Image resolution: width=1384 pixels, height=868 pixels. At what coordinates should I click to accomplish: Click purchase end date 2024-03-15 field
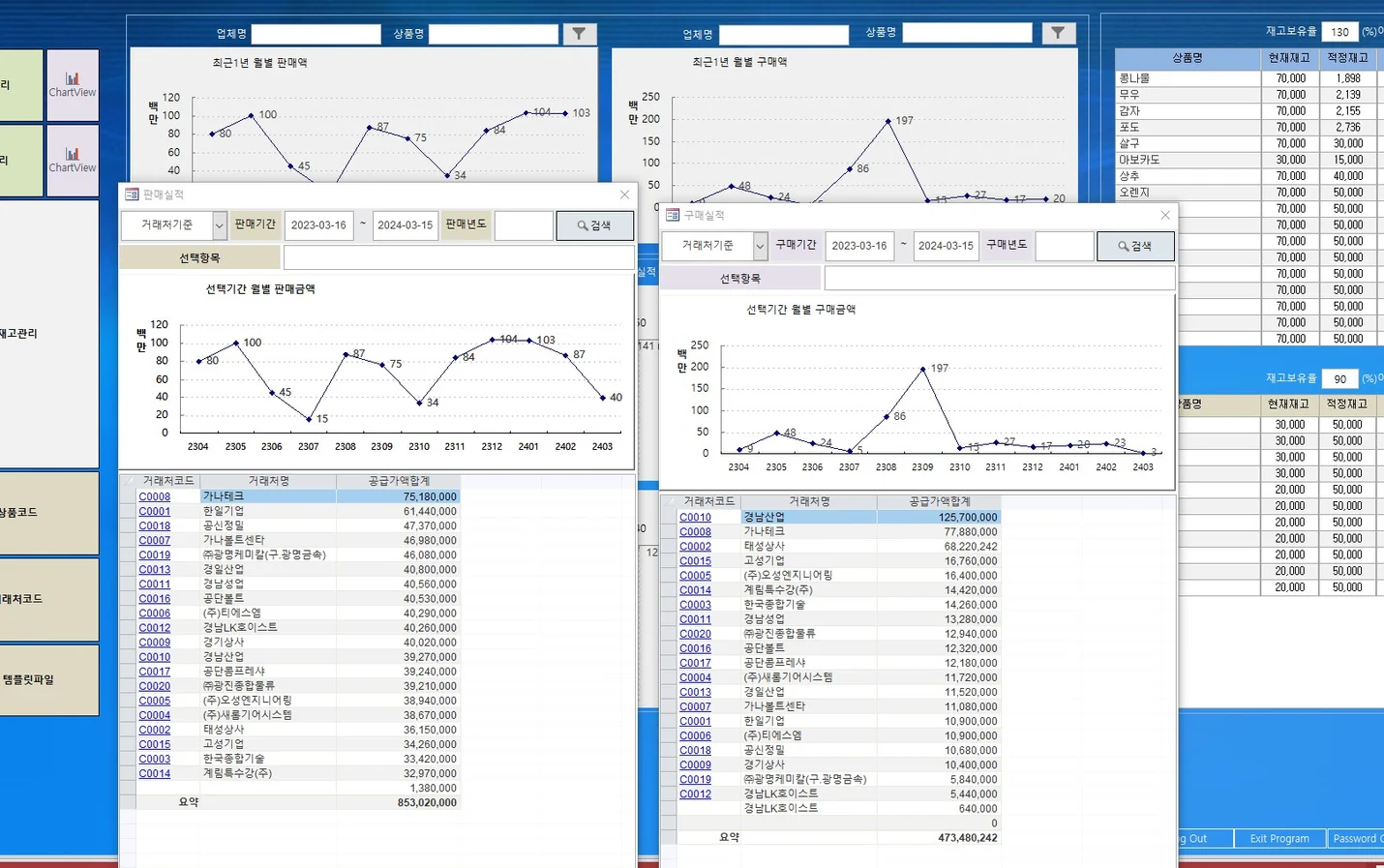point(946,246)
